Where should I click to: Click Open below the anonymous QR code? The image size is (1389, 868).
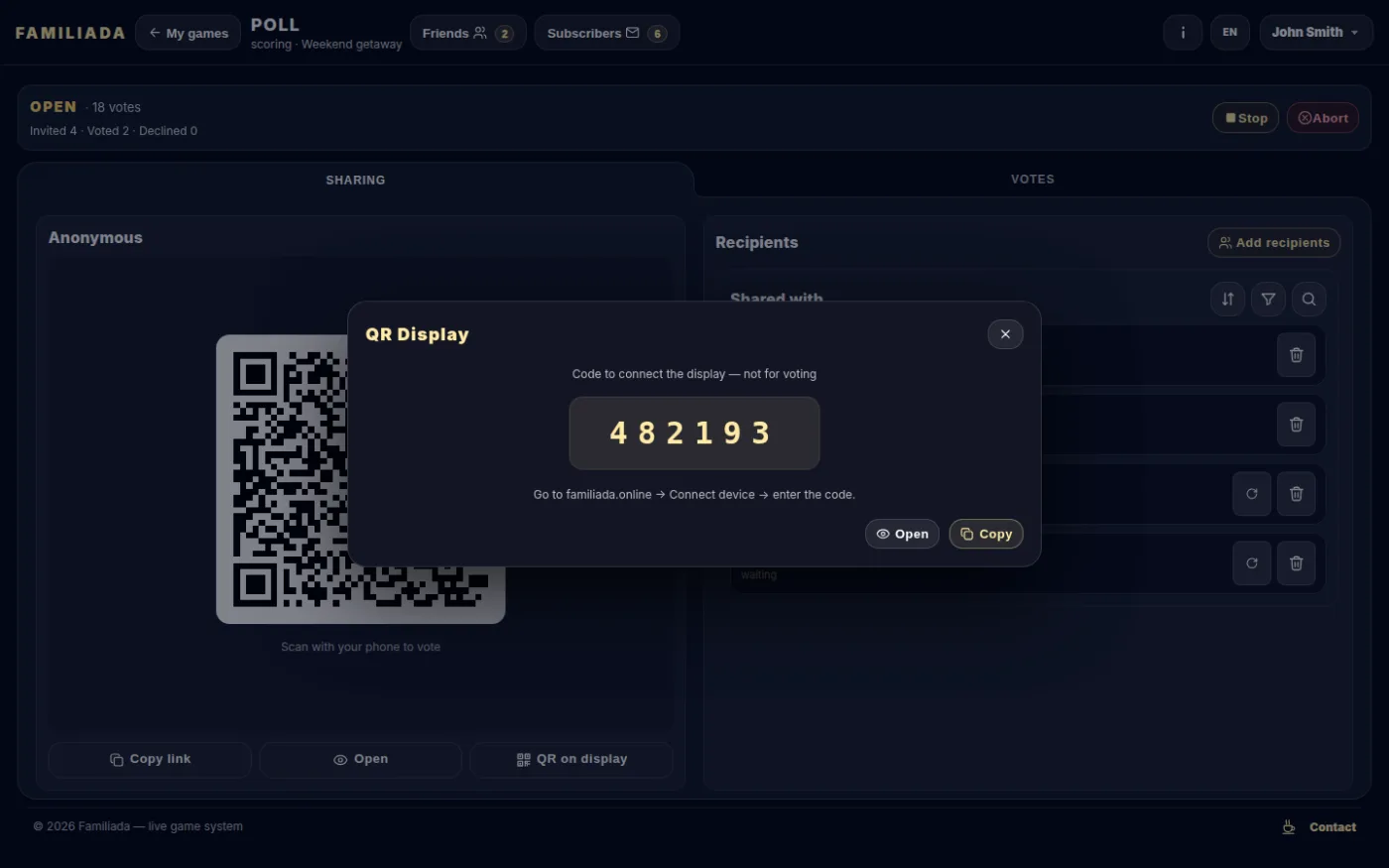coord(360,760)
